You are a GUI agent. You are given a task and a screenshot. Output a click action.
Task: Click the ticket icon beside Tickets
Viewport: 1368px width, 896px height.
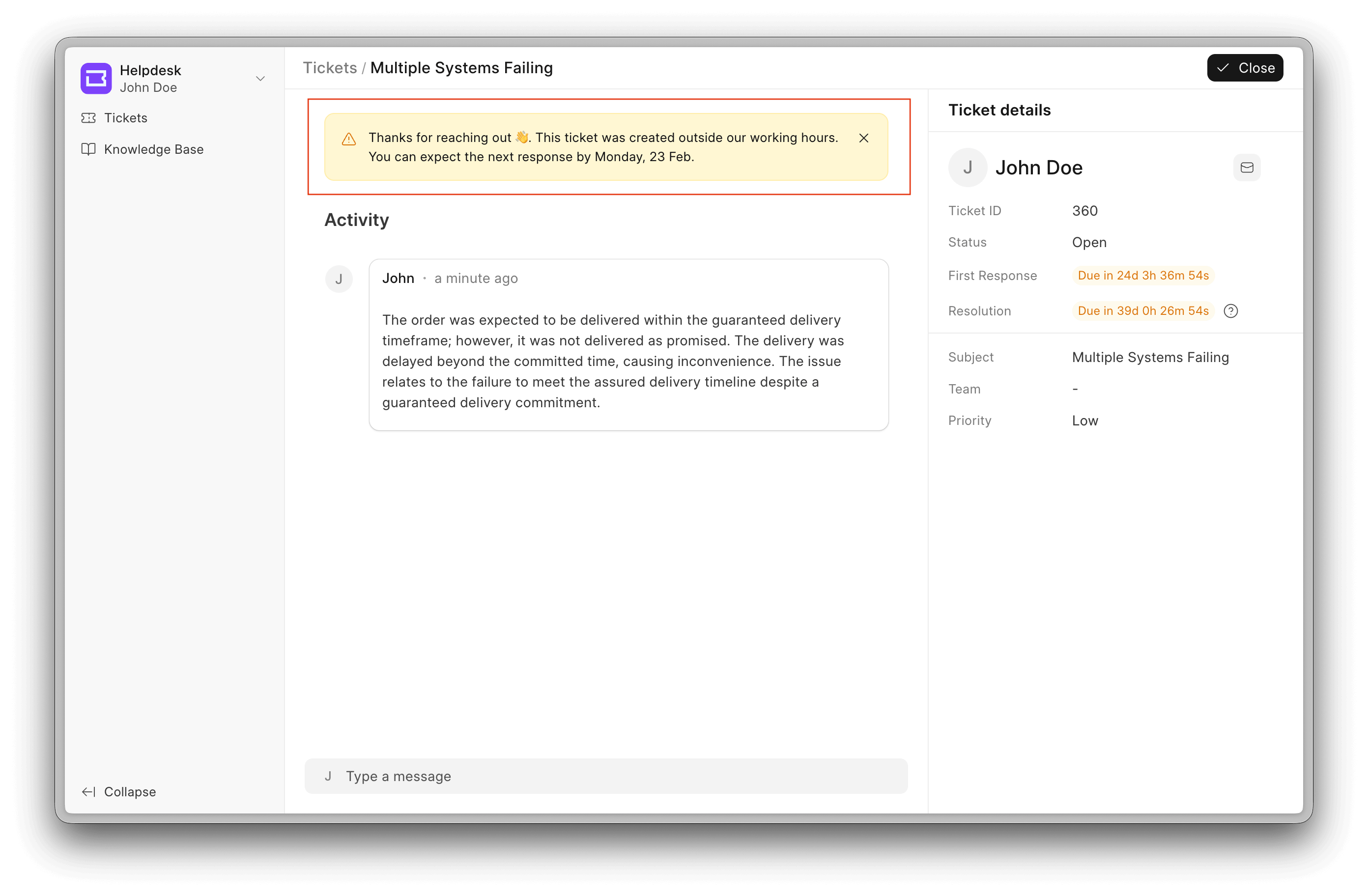88,118
